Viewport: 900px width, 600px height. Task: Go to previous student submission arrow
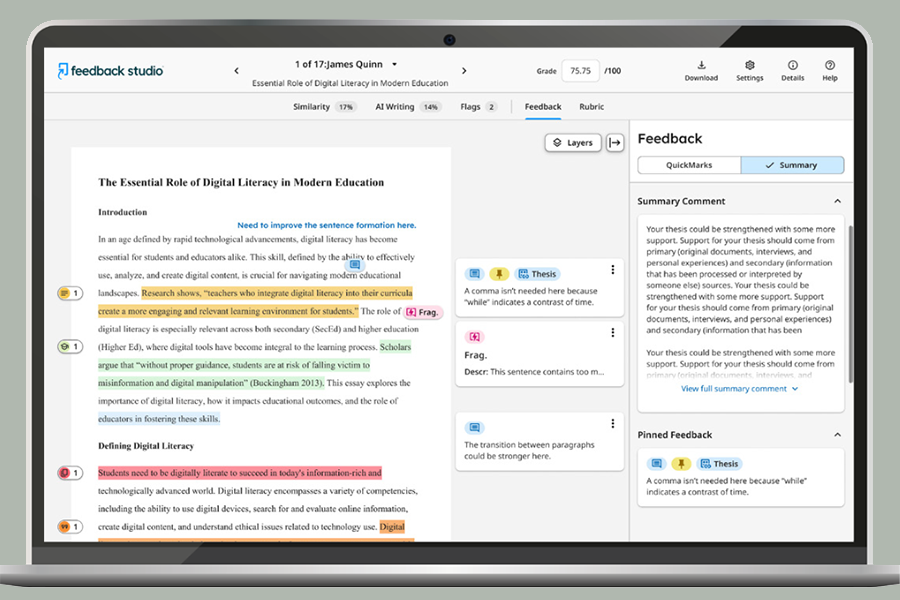236,71
